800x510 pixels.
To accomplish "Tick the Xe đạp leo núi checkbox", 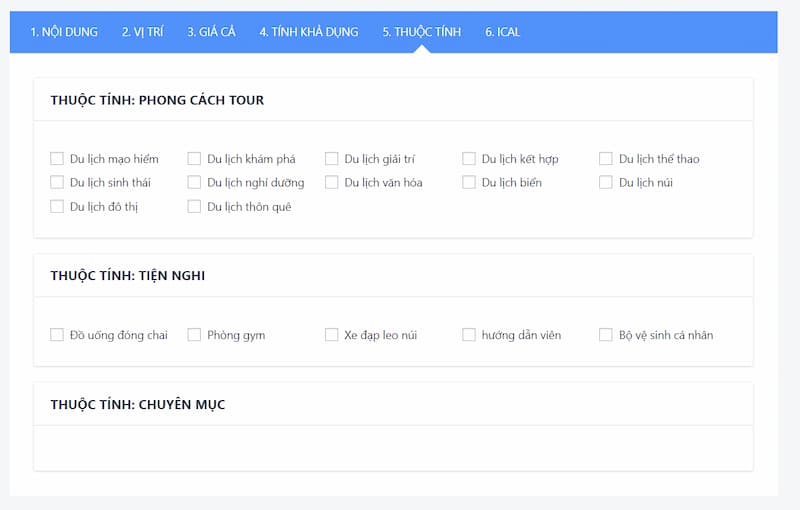I will (x=332, y=335).
